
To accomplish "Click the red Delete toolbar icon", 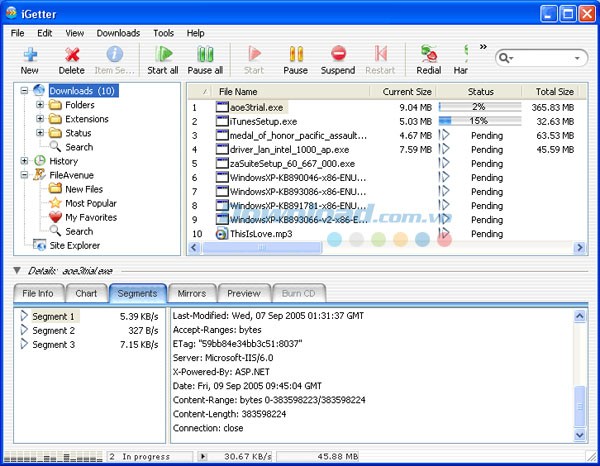I will point(72,54).
